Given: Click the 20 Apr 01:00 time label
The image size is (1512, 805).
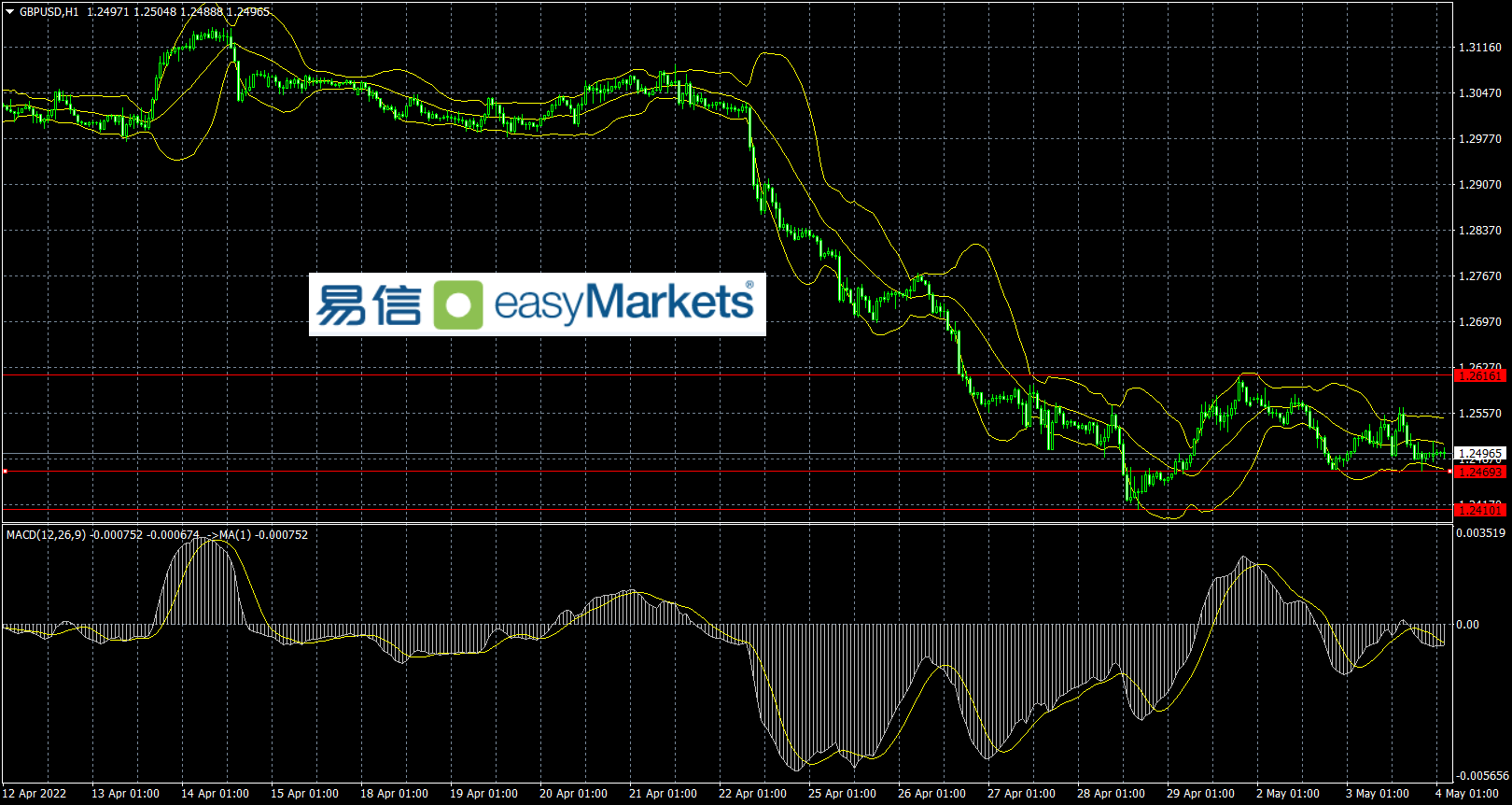Looking at the screenshot, I should (x=574, y=794).
